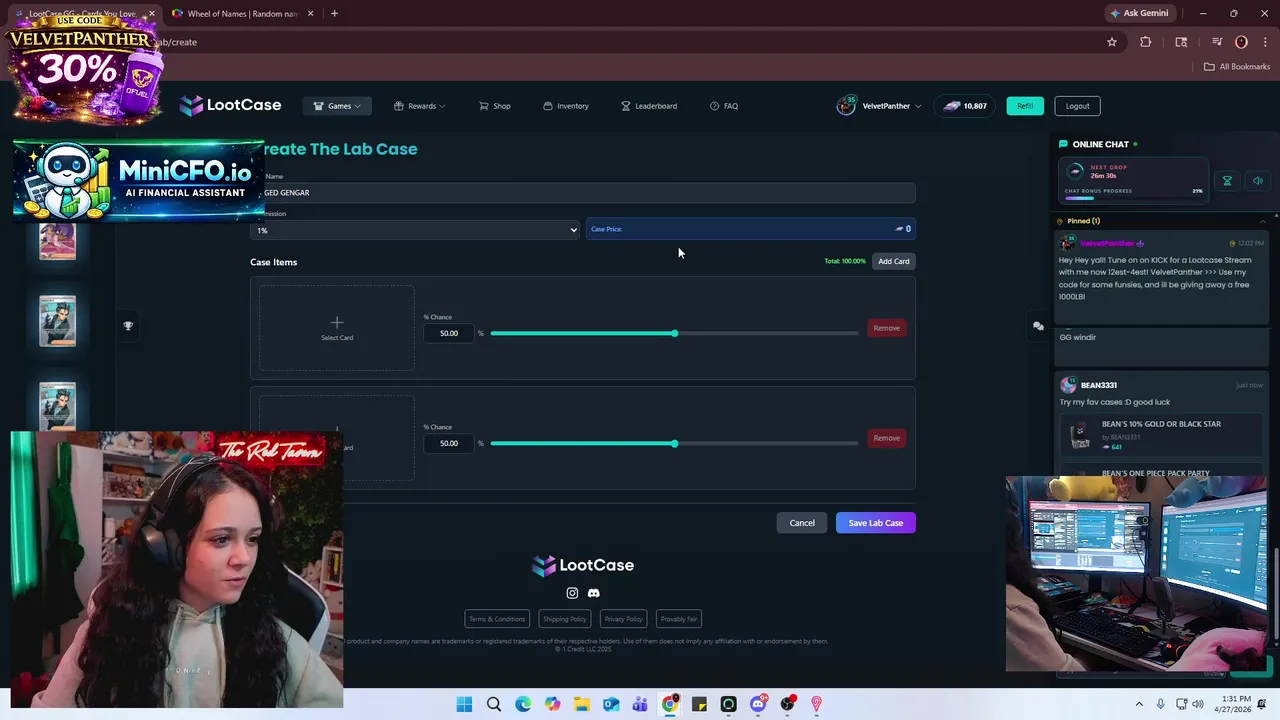Click the hourglass icon in chat panel
This screenshot has height=720, width=1280.
coord(1227,181)
